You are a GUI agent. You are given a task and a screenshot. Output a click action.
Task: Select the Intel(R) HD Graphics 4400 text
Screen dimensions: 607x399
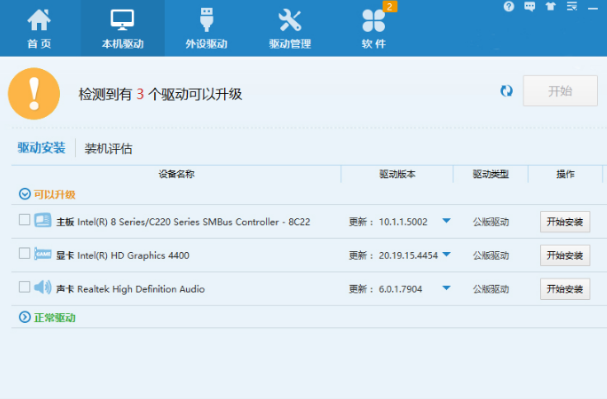[133, 255]
